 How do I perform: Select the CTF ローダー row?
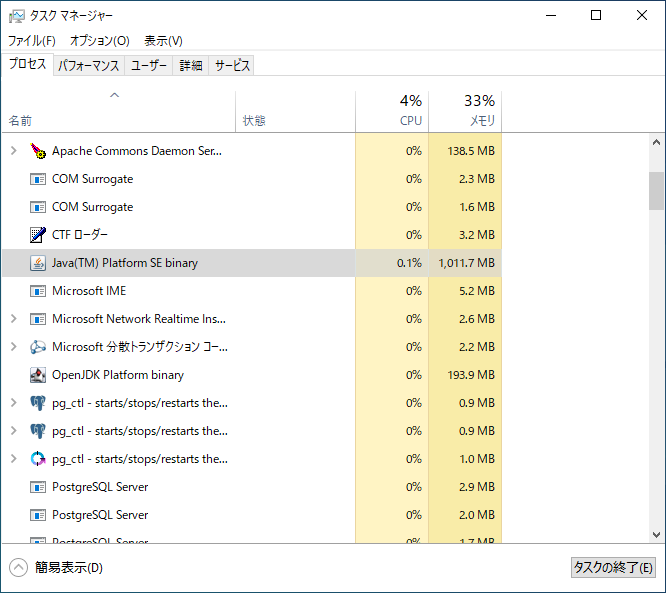(x=251, y=235)
